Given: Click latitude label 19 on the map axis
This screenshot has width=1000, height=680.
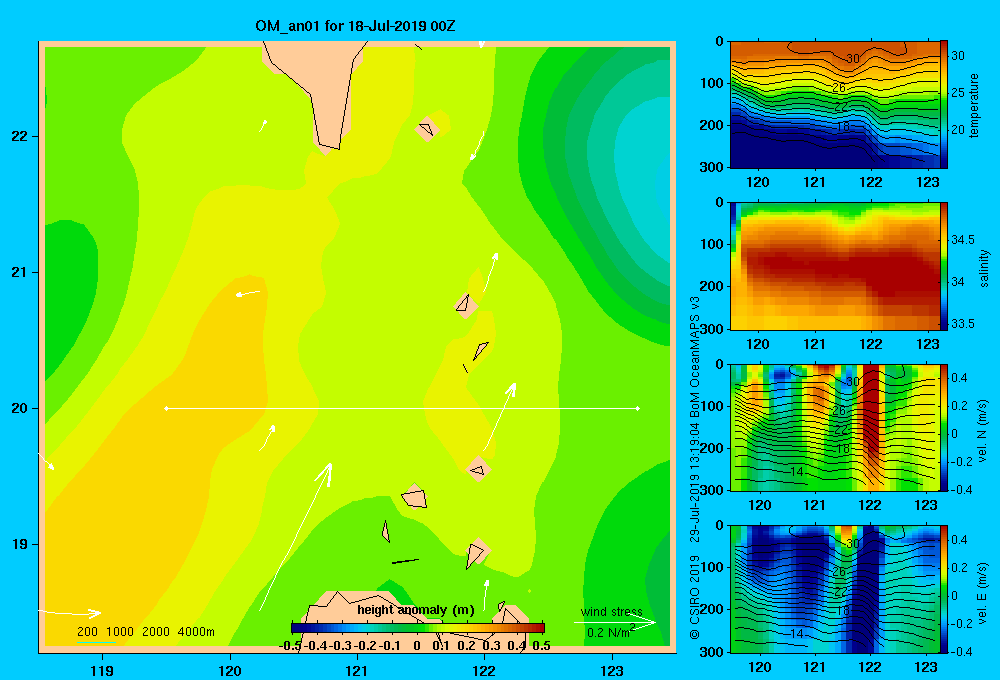Looking at the screenshot, I should [x=20, y=544].
